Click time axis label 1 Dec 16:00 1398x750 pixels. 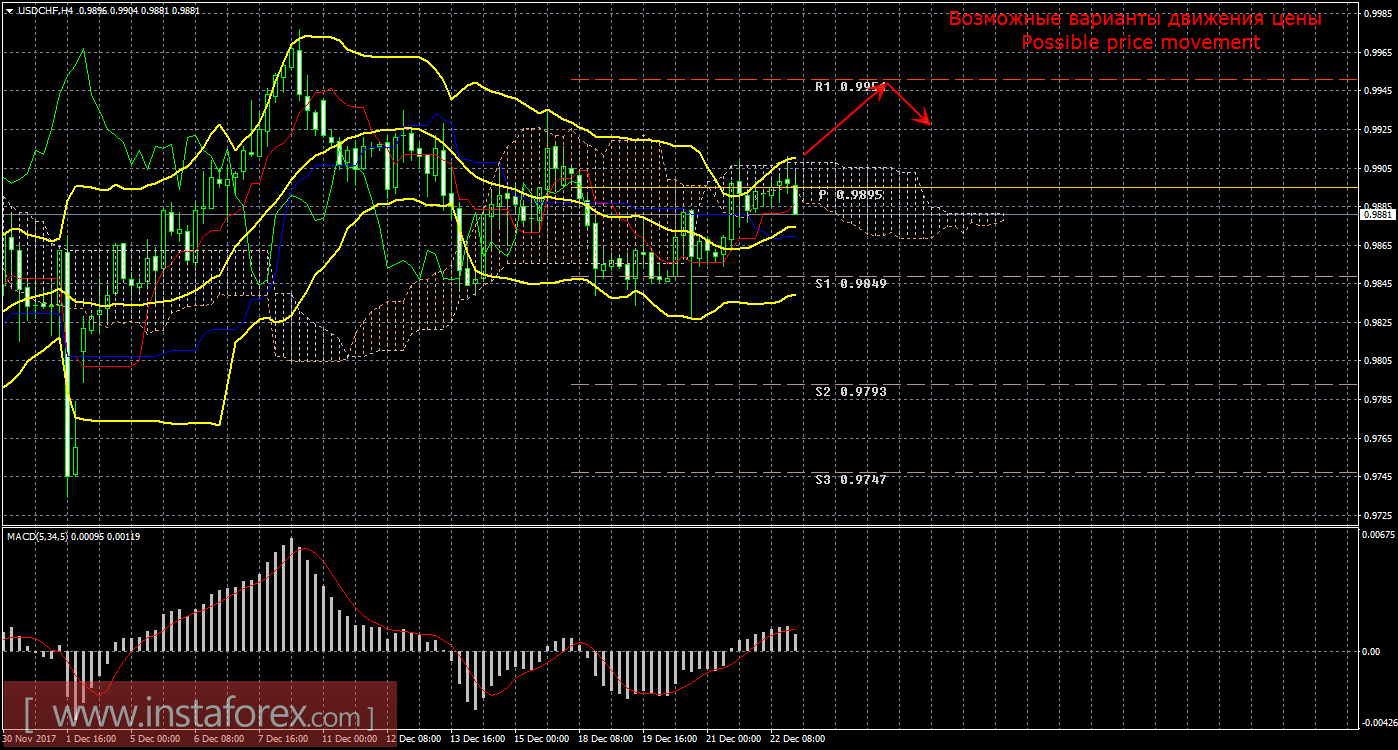[x=91, y=739]
